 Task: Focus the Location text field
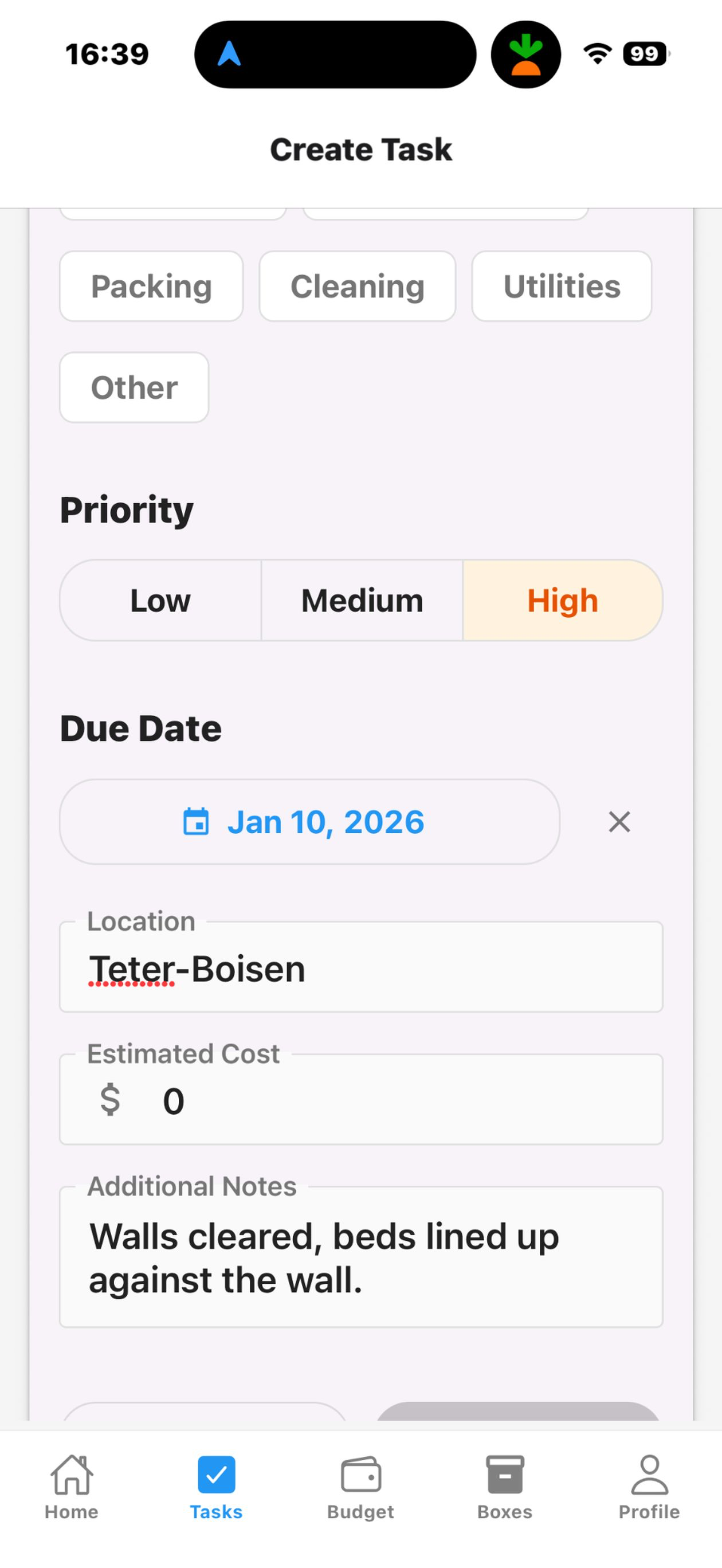[361, 967]
